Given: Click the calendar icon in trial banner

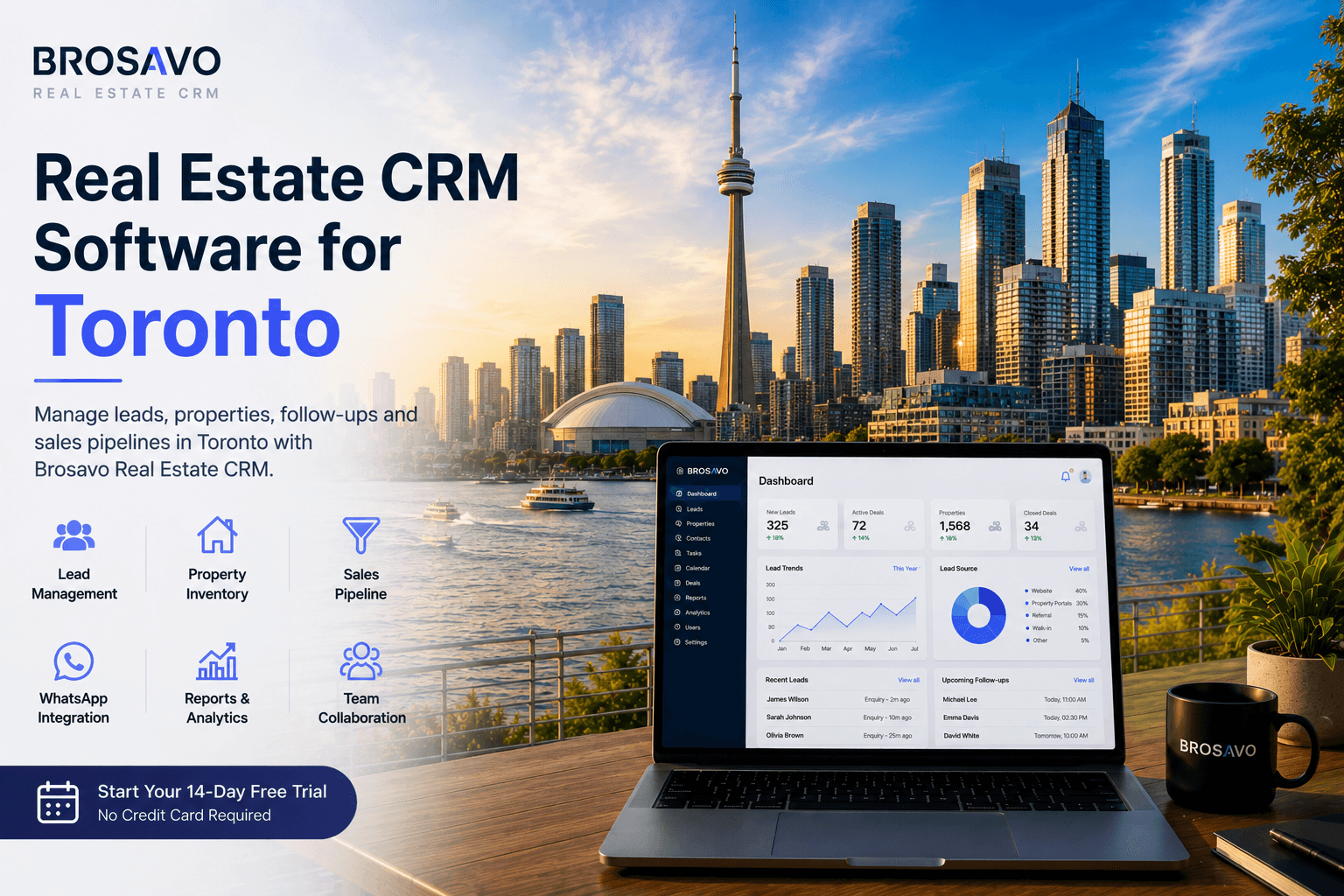Looking at the screenshot, I should (x=58, y=802).
